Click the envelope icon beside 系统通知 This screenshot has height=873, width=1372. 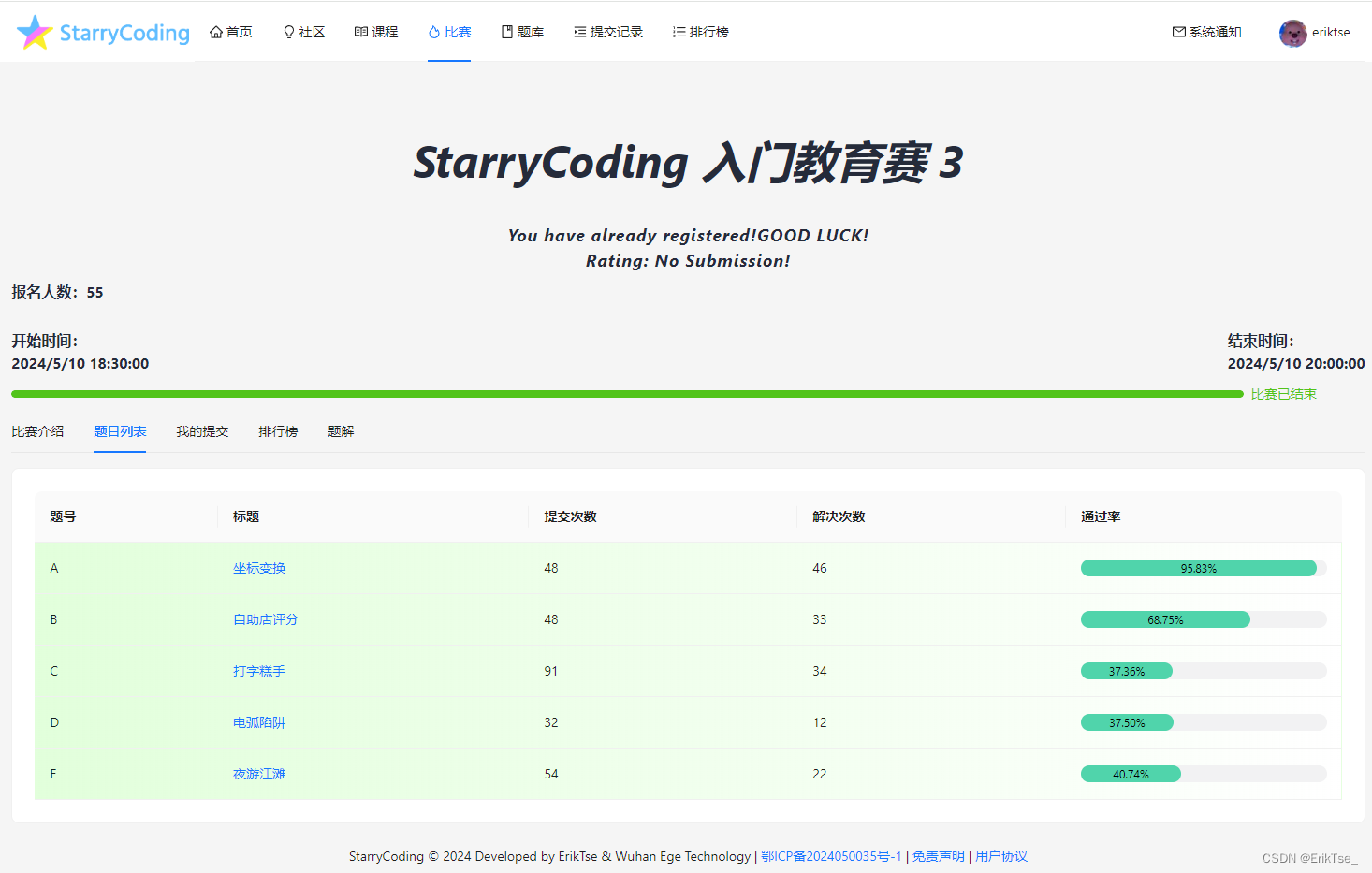(1179, 32)
